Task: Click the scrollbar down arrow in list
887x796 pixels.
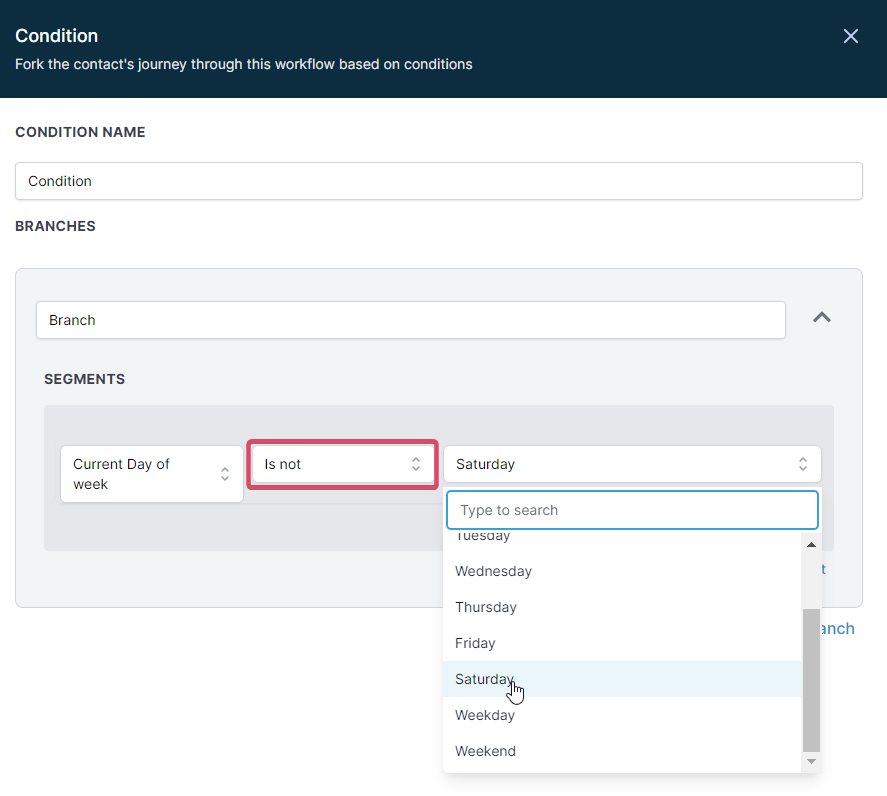Action: click(x=811, y=762)
